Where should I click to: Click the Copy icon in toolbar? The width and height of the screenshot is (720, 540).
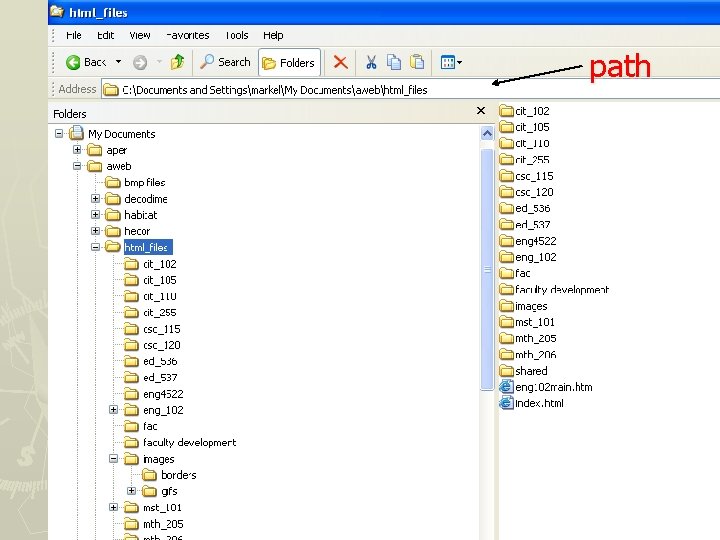(394, 62)
